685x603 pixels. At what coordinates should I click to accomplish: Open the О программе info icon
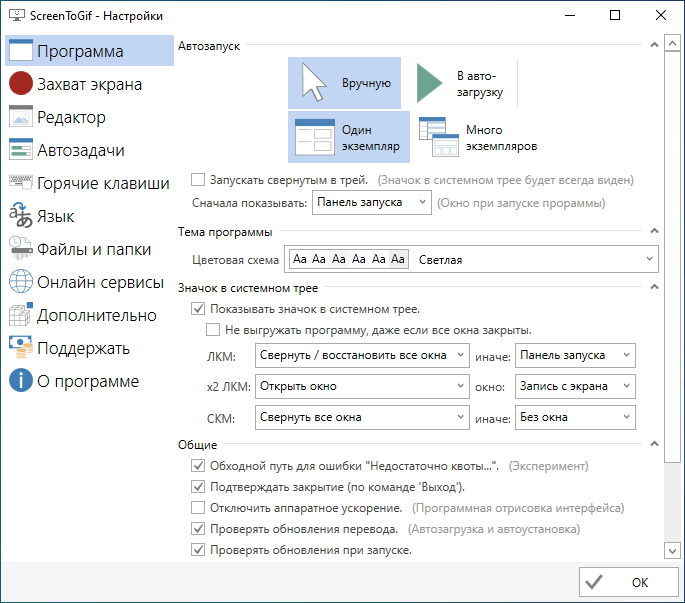click(x=21, y=381)
